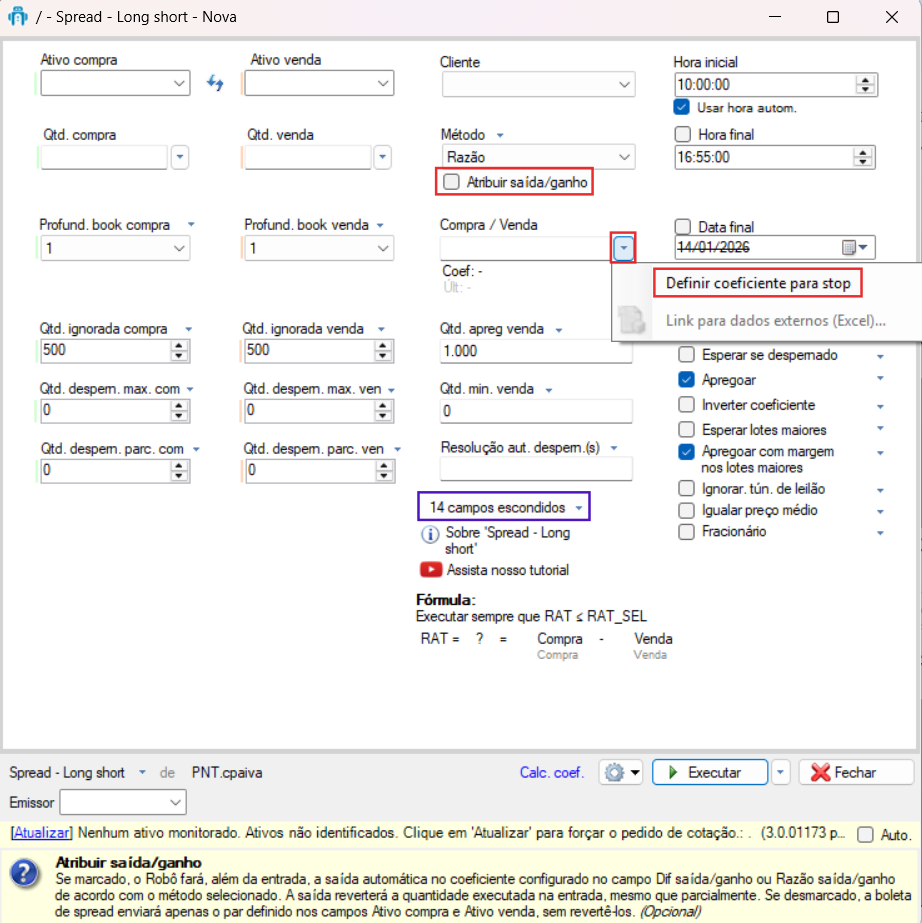The image size is (922, 923).
Task: Click the small arrow beside Qtd. compra field
Action: coord(180,157)
